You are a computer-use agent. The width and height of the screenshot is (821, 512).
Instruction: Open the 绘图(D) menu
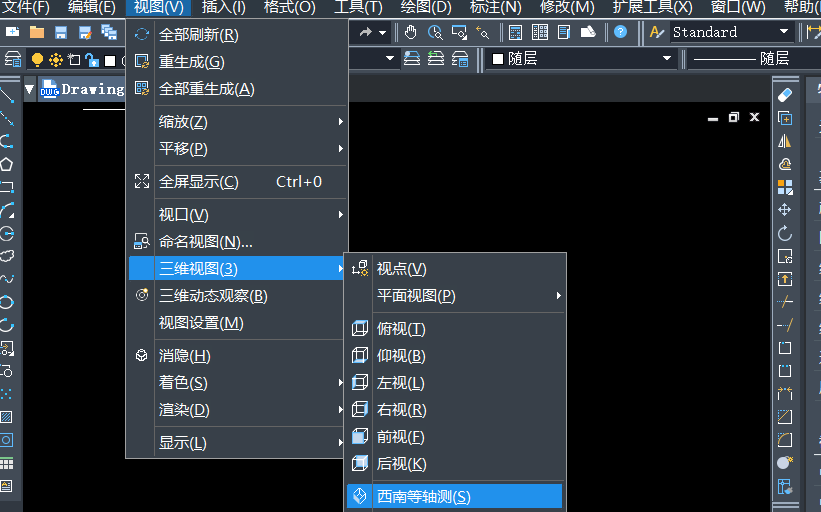click(x=426, y=7)
